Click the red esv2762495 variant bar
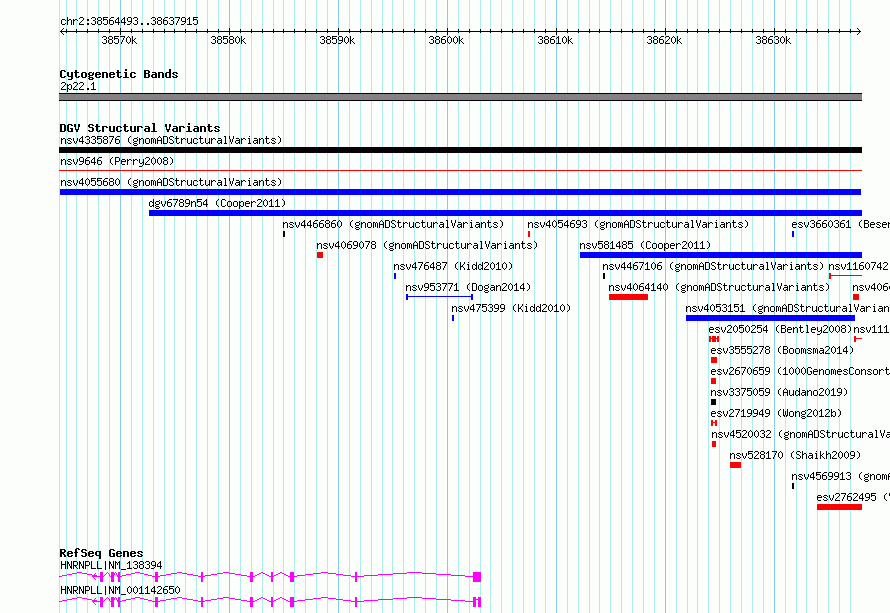The image size is (890, 613). click(x=839, y=507)
